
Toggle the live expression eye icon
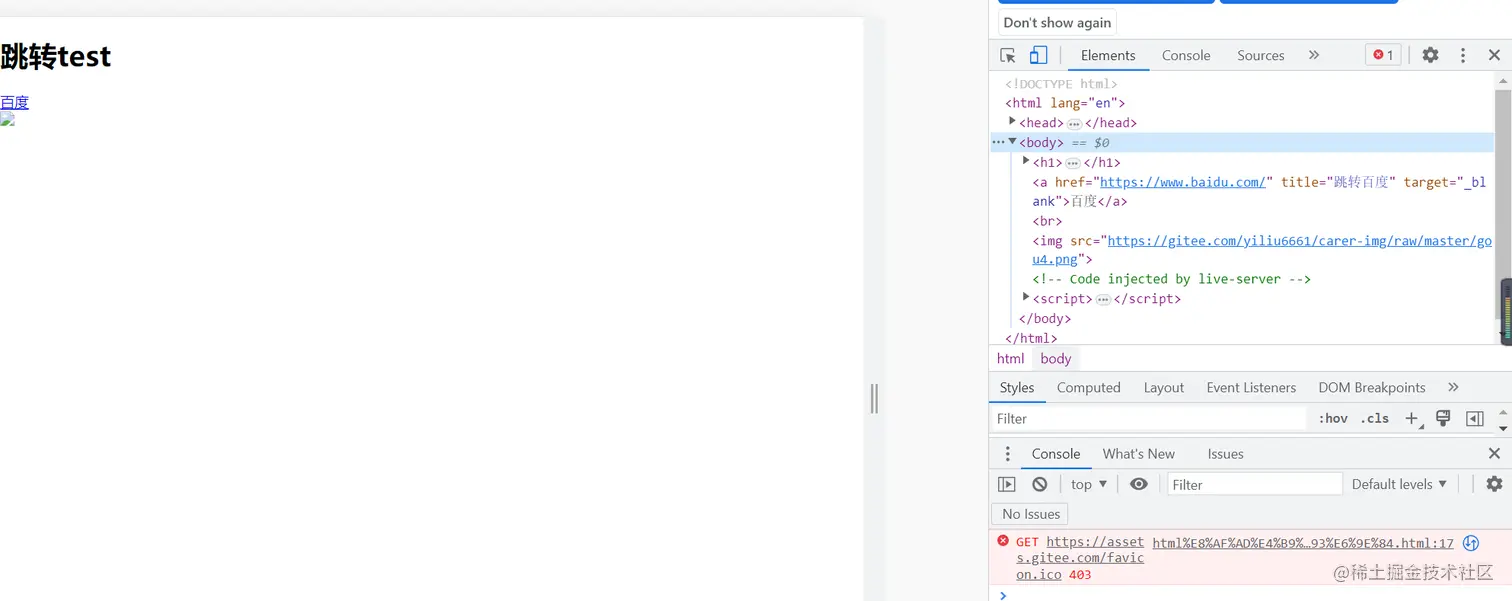tap(1139, 484)
